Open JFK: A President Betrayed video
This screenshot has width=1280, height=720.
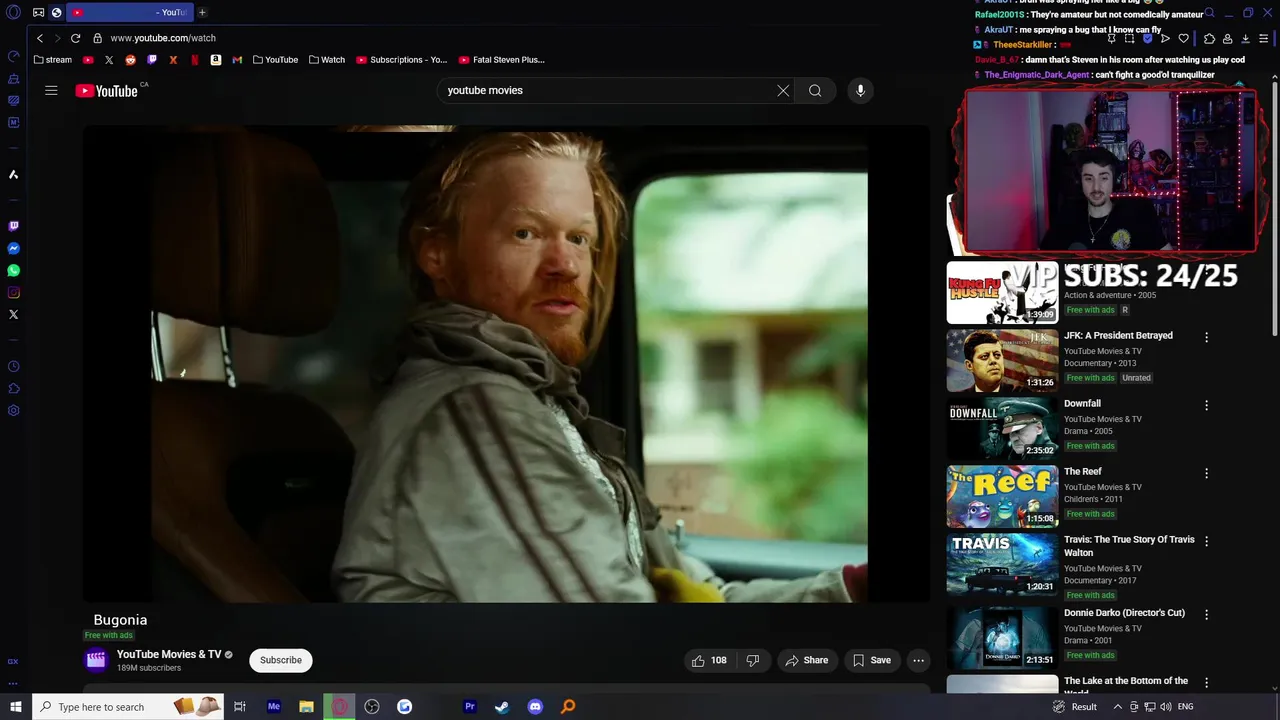(x=1118, y=336)
